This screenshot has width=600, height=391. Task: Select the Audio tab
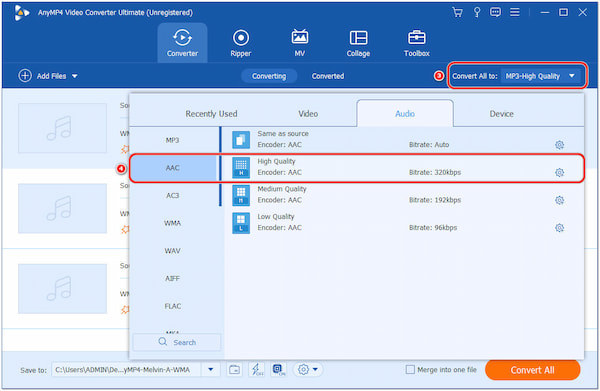(405, 114)
